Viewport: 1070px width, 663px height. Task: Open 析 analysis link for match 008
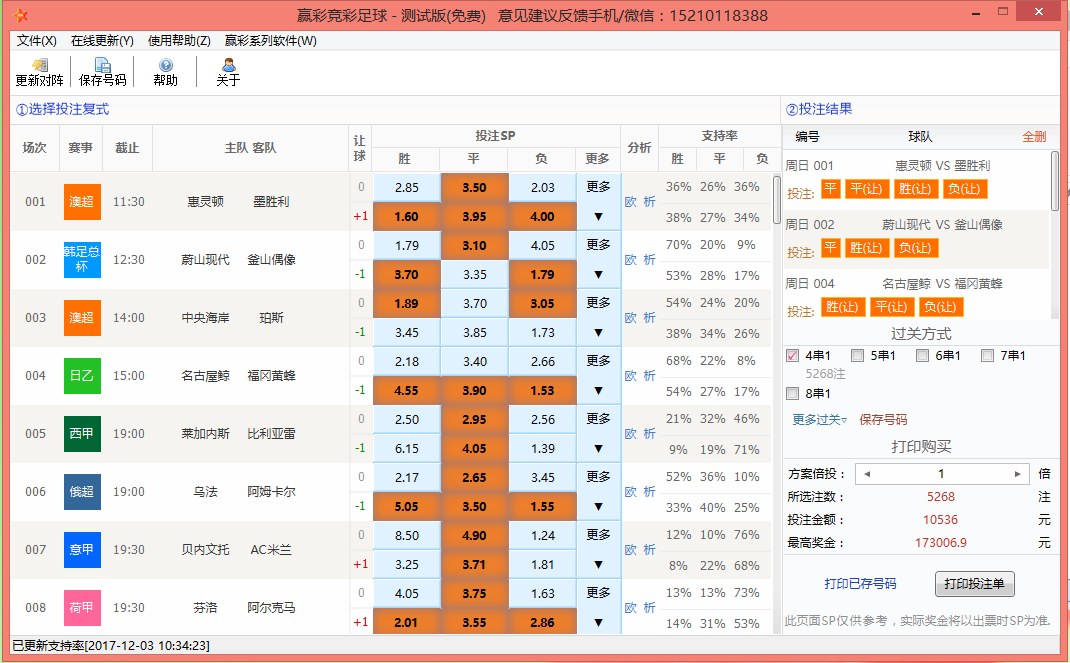649,608
